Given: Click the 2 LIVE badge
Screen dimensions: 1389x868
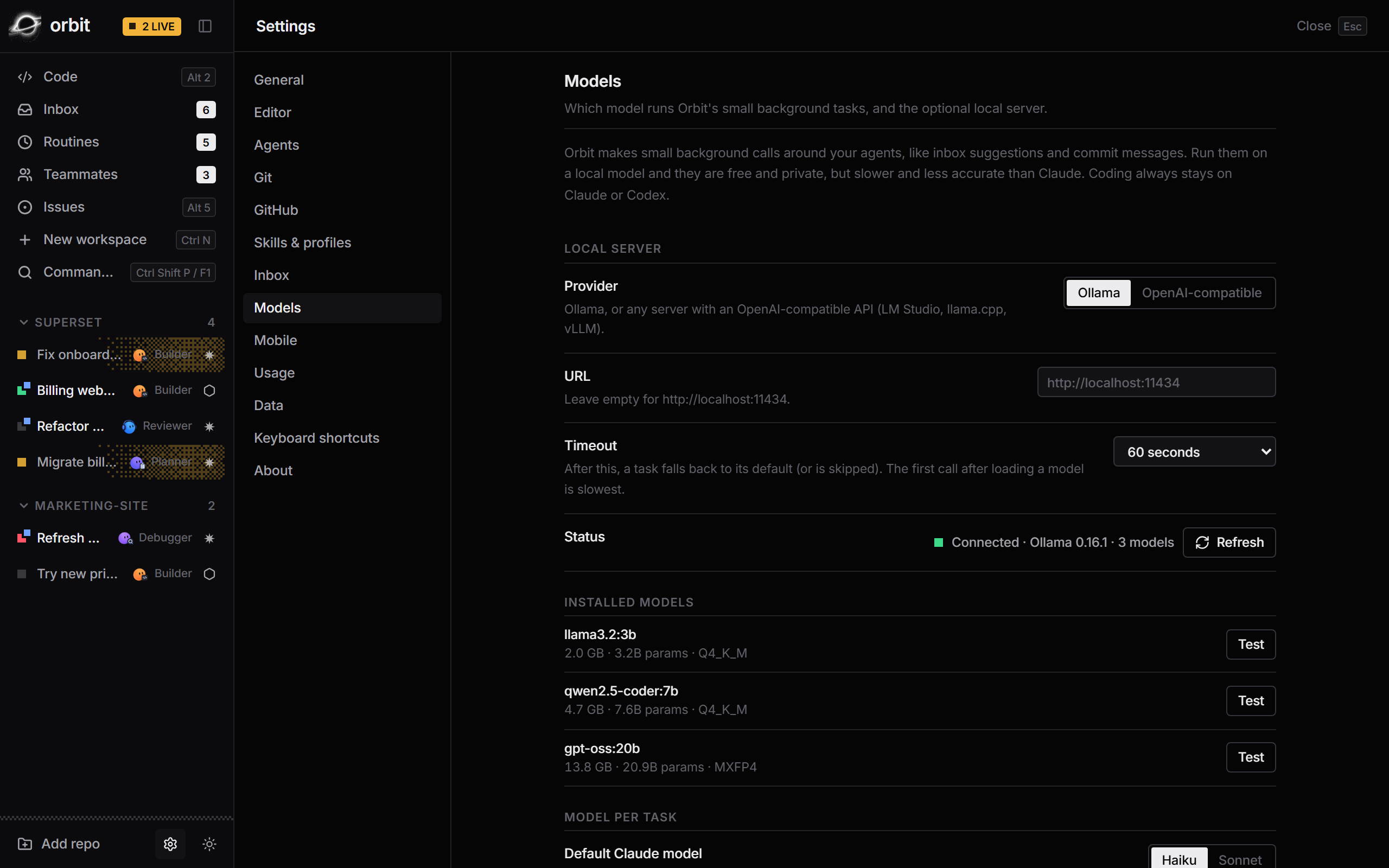Looking at the screenshot, I should (151, 26).
